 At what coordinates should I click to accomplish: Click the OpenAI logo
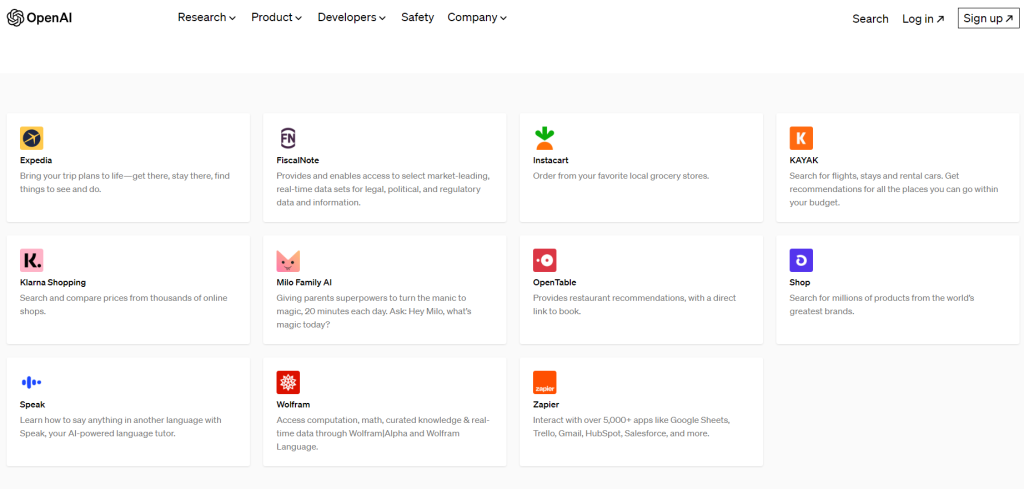coord(39,18)
